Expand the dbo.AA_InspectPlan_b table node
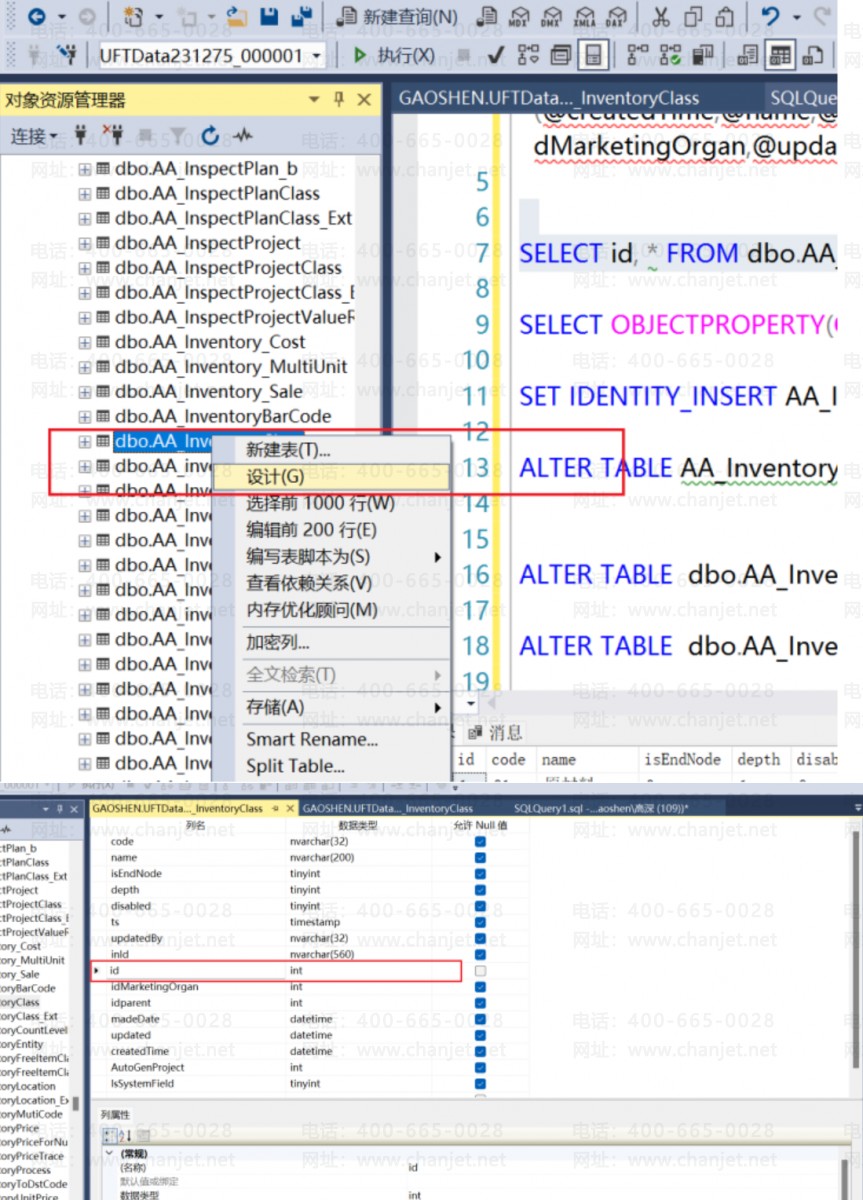 click(x=85, y=169)
